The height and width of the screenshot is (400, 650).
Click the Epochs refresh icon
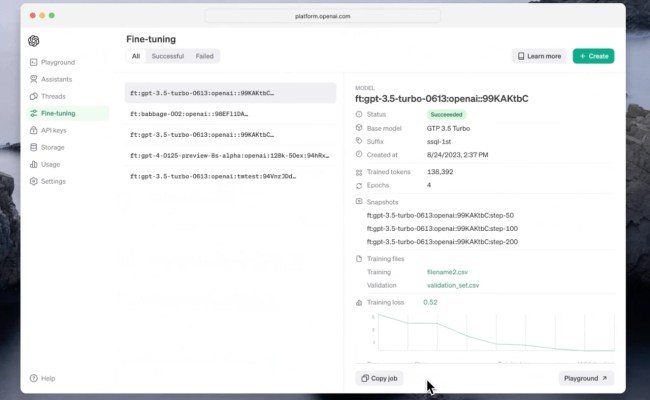[x=359, y=186]
